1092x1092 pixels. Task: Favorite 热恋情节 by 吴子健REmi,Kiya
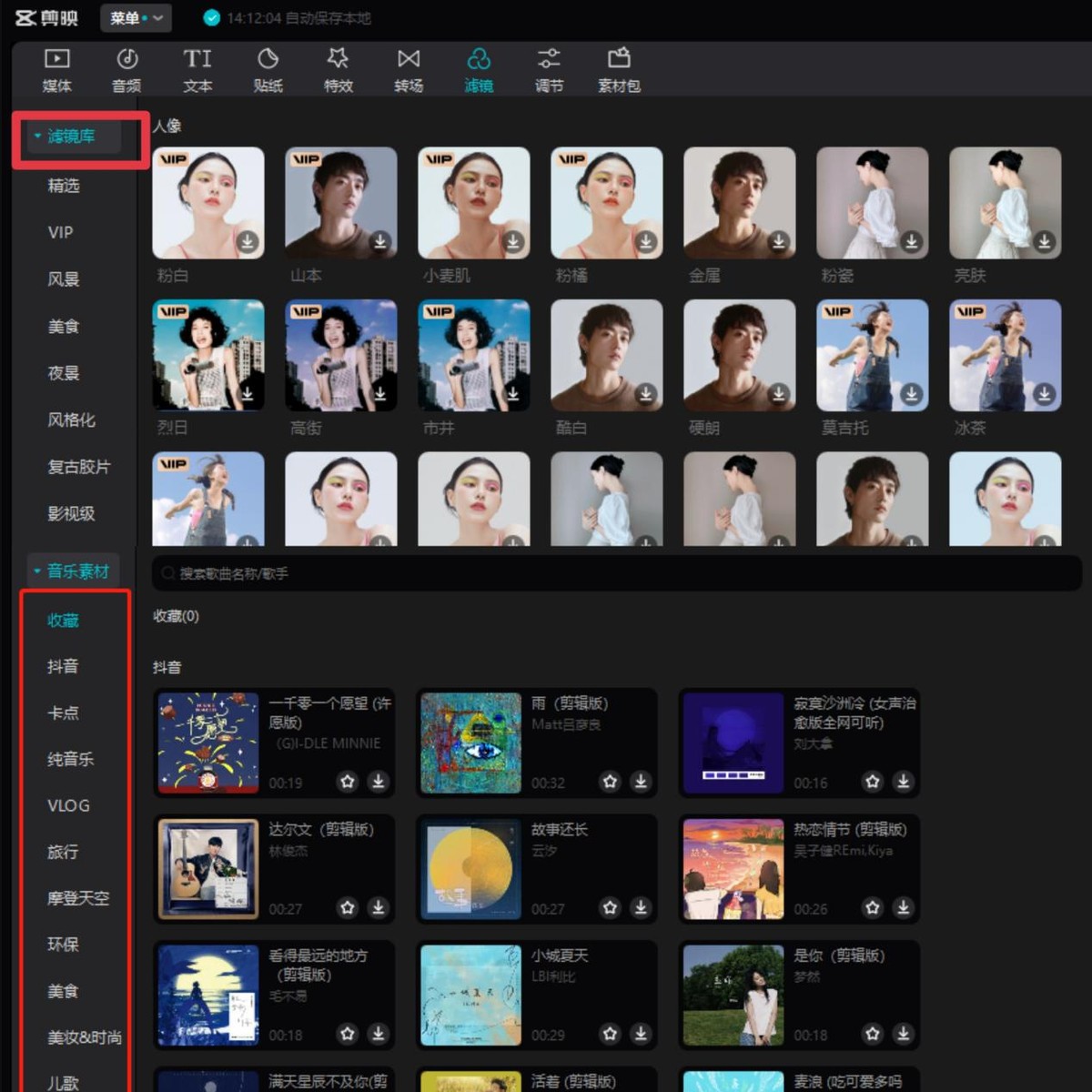coord(873,907)
